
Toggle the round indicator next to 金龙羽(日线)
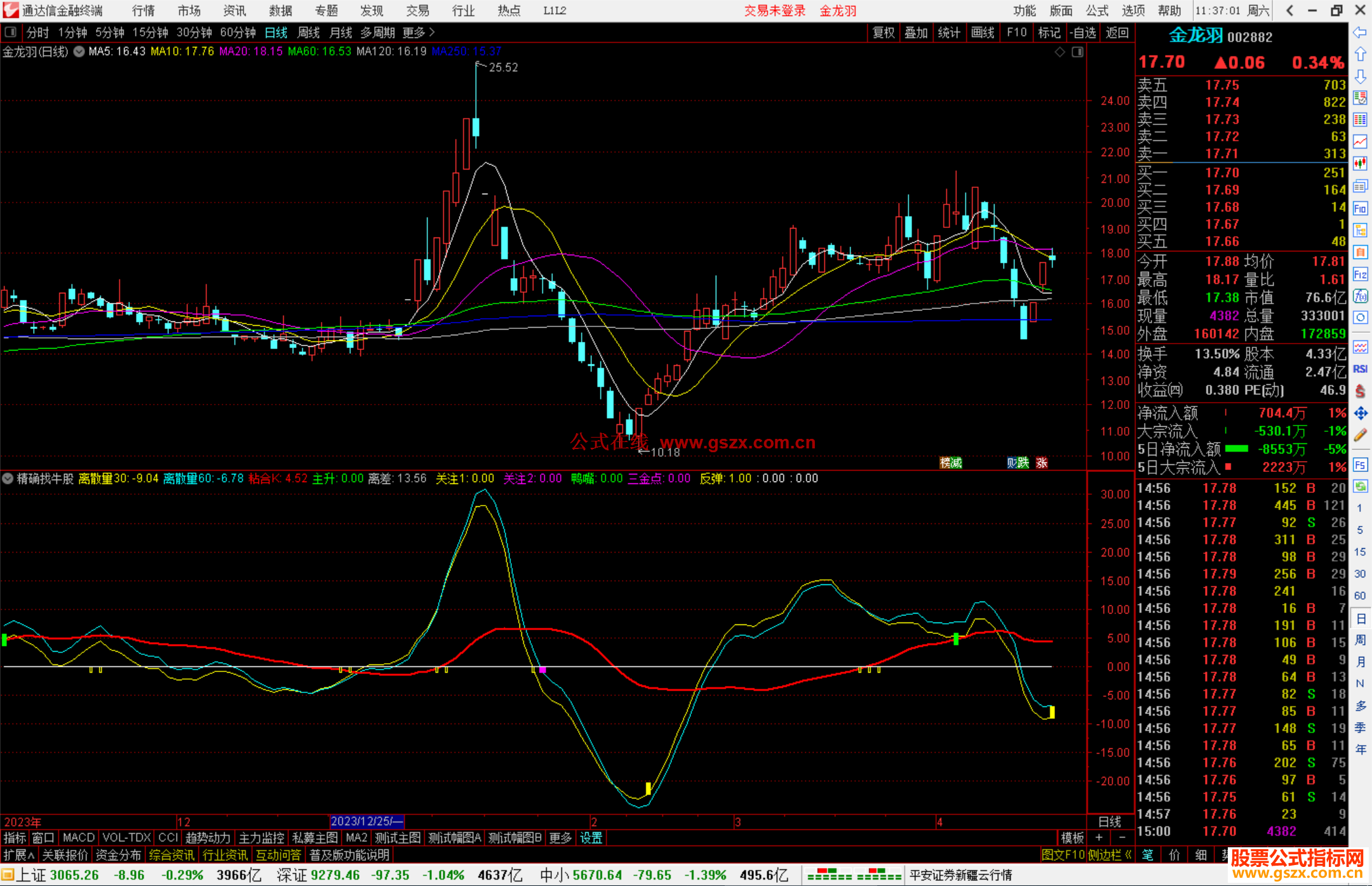(79, 52)
